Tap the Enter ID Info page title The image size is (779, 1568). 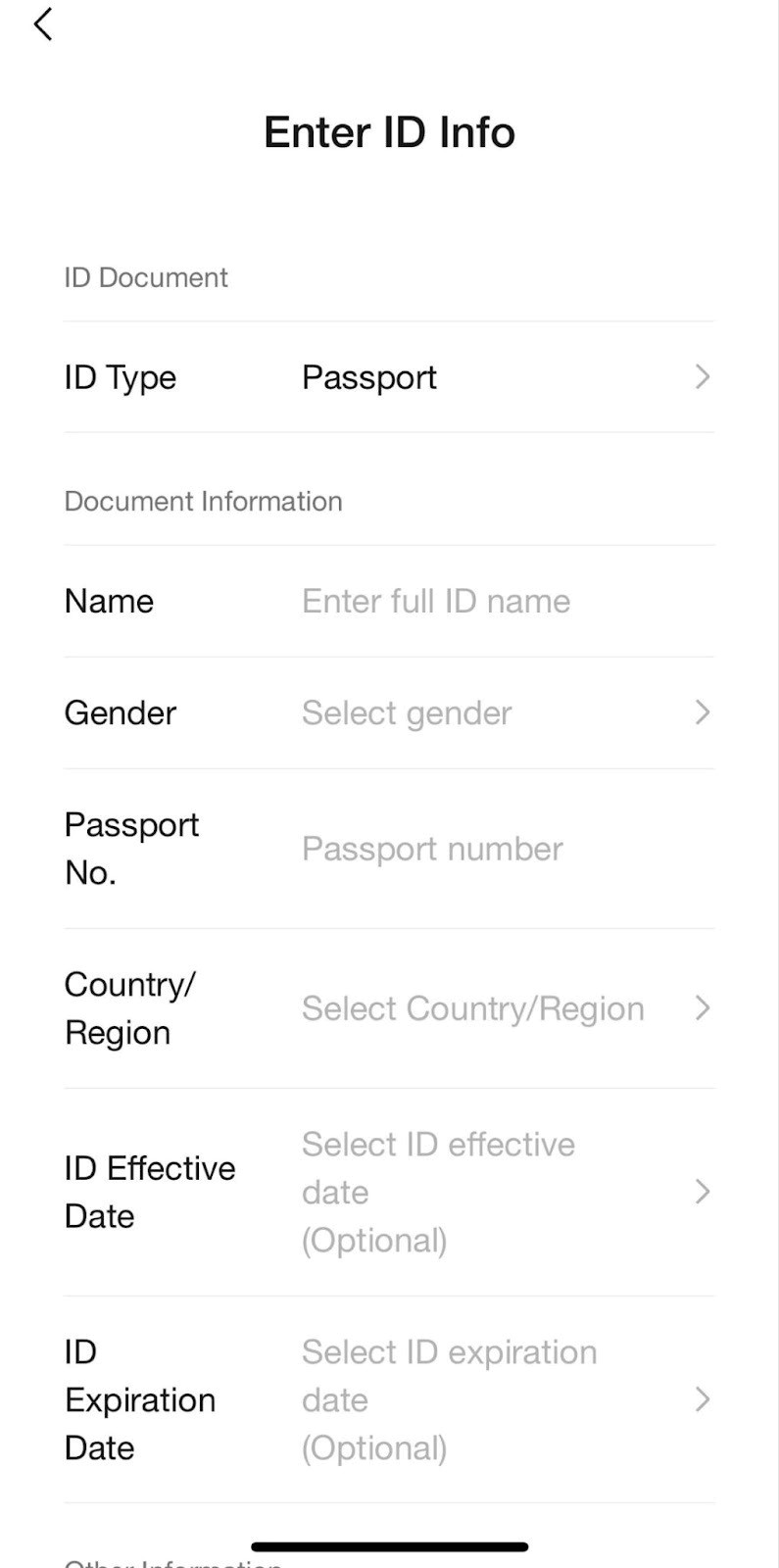point(389,132)
